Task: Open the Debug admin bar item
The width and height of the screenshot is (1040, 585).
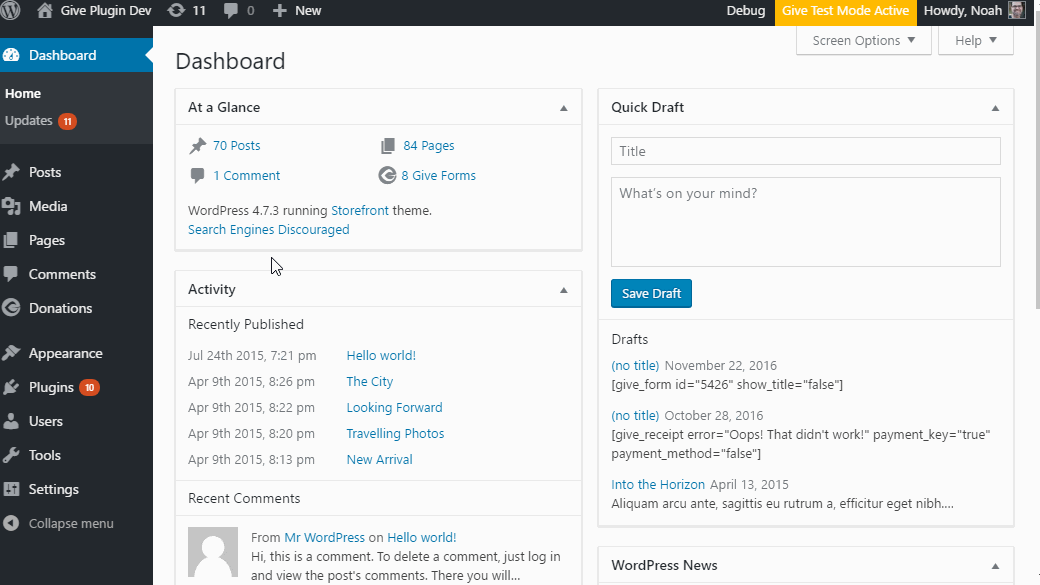Action: pos(746,11)
